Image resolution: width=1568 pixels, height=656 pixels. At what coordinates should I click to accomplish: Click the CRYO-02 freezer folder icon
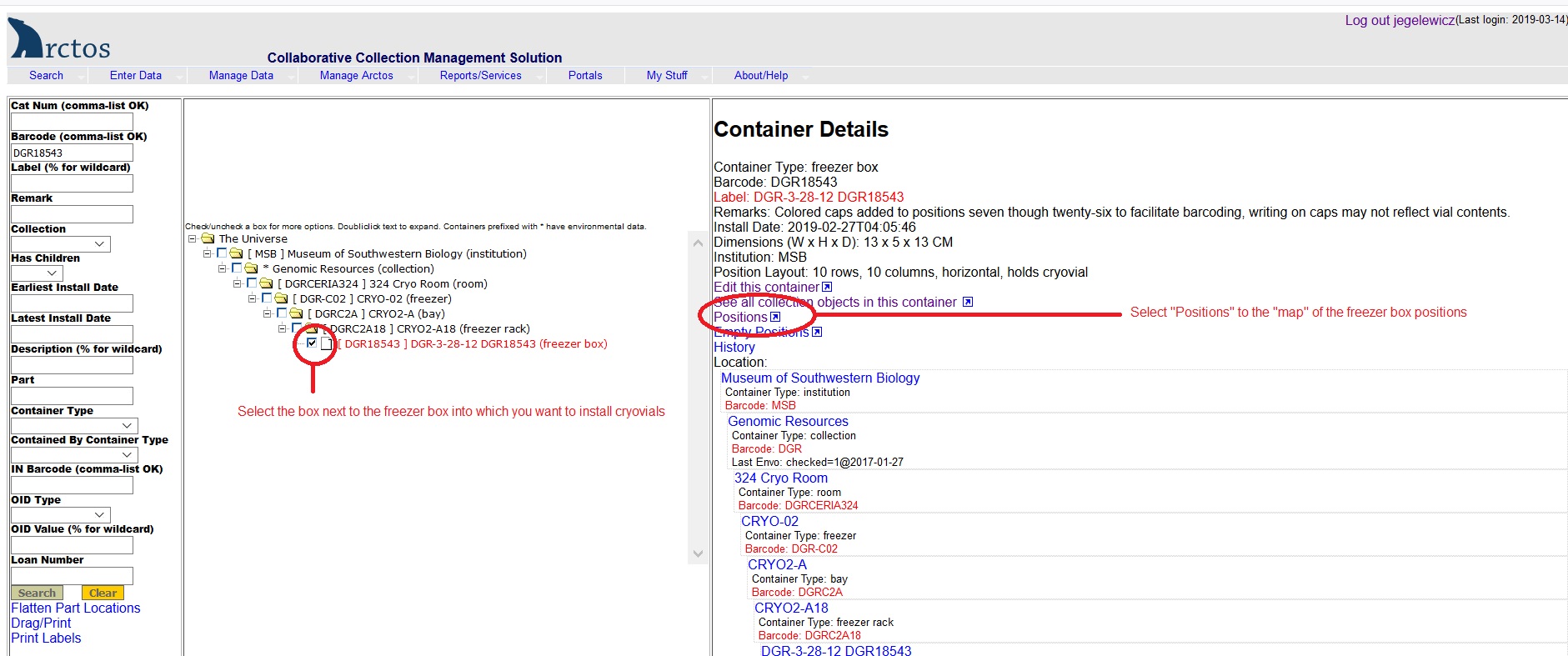click(281, 298)
